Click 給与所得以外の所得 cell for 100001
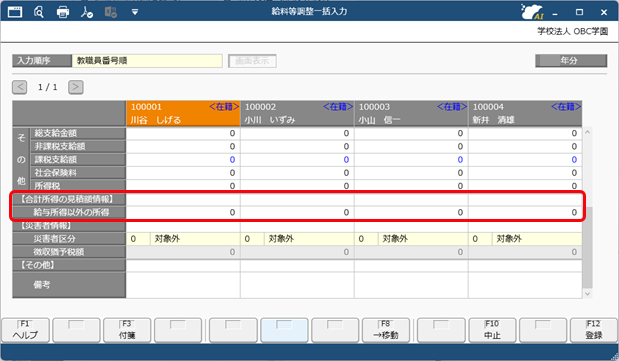 [x=183, y=212]
